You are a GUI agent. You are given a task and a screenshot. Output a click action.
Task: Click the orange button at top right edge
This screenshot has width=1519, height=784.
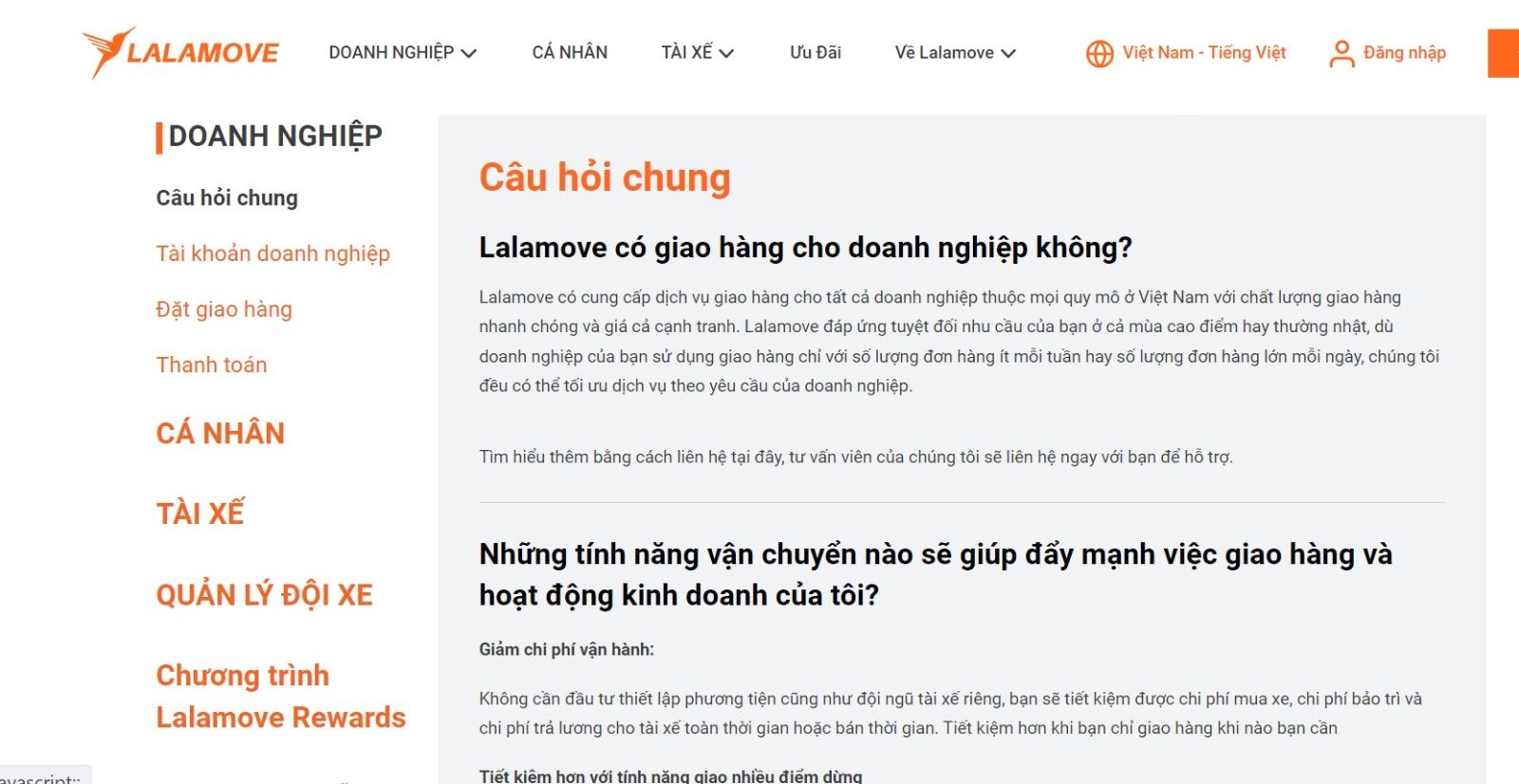coord(1504,53)
